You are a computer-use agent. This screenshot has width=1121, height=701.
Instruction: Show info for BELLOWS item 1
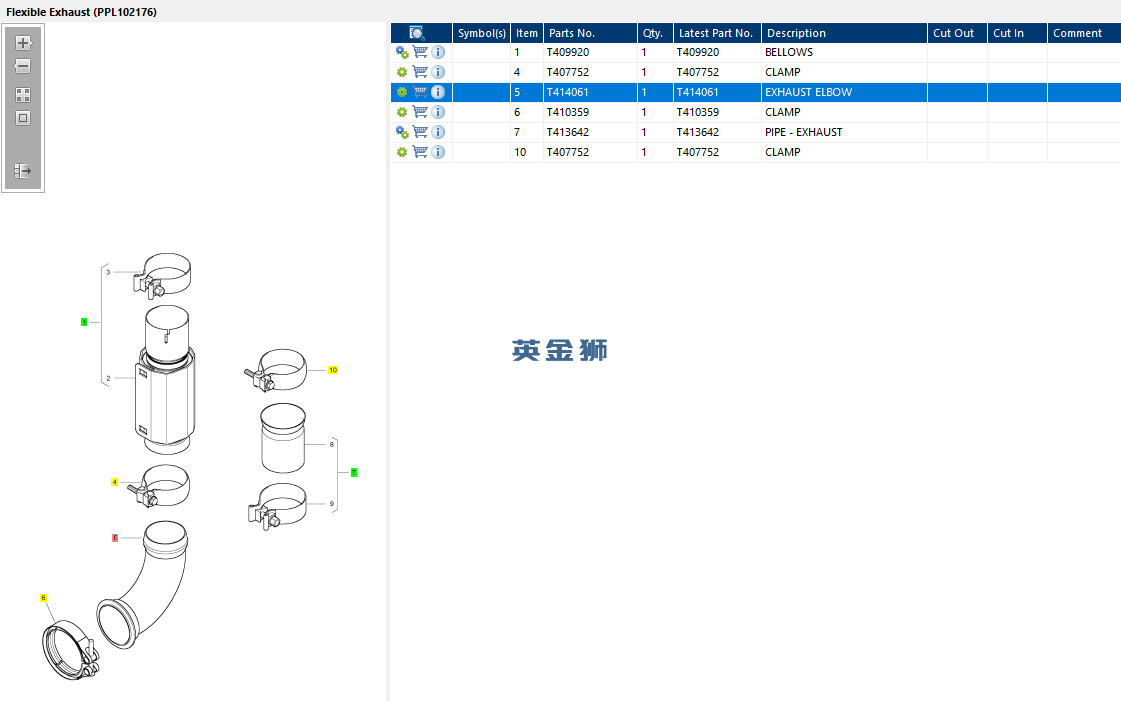[x=438, y=52]
